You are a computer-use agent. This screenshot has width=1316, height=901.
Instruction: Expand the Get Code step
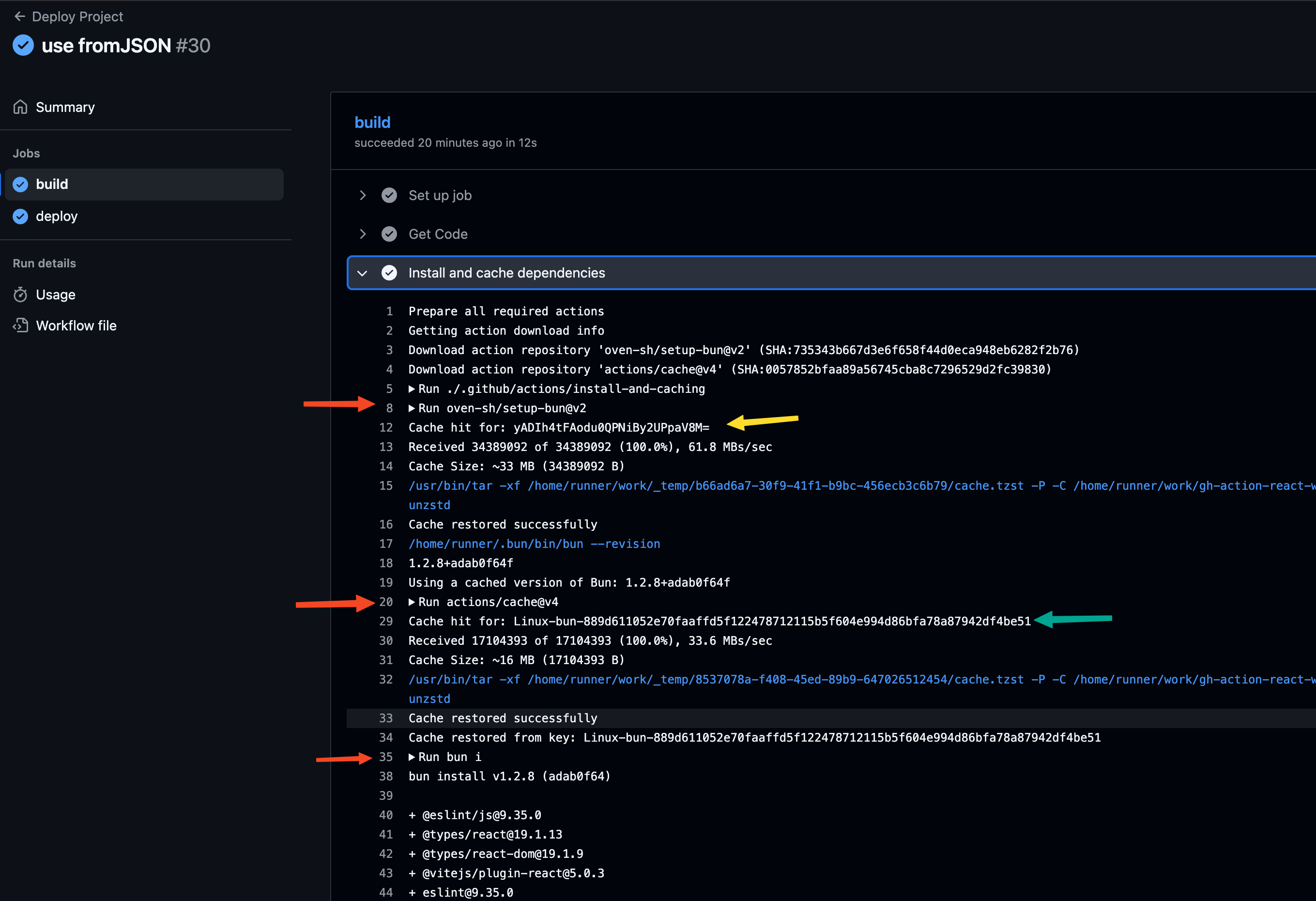click(x=363, y=234)
